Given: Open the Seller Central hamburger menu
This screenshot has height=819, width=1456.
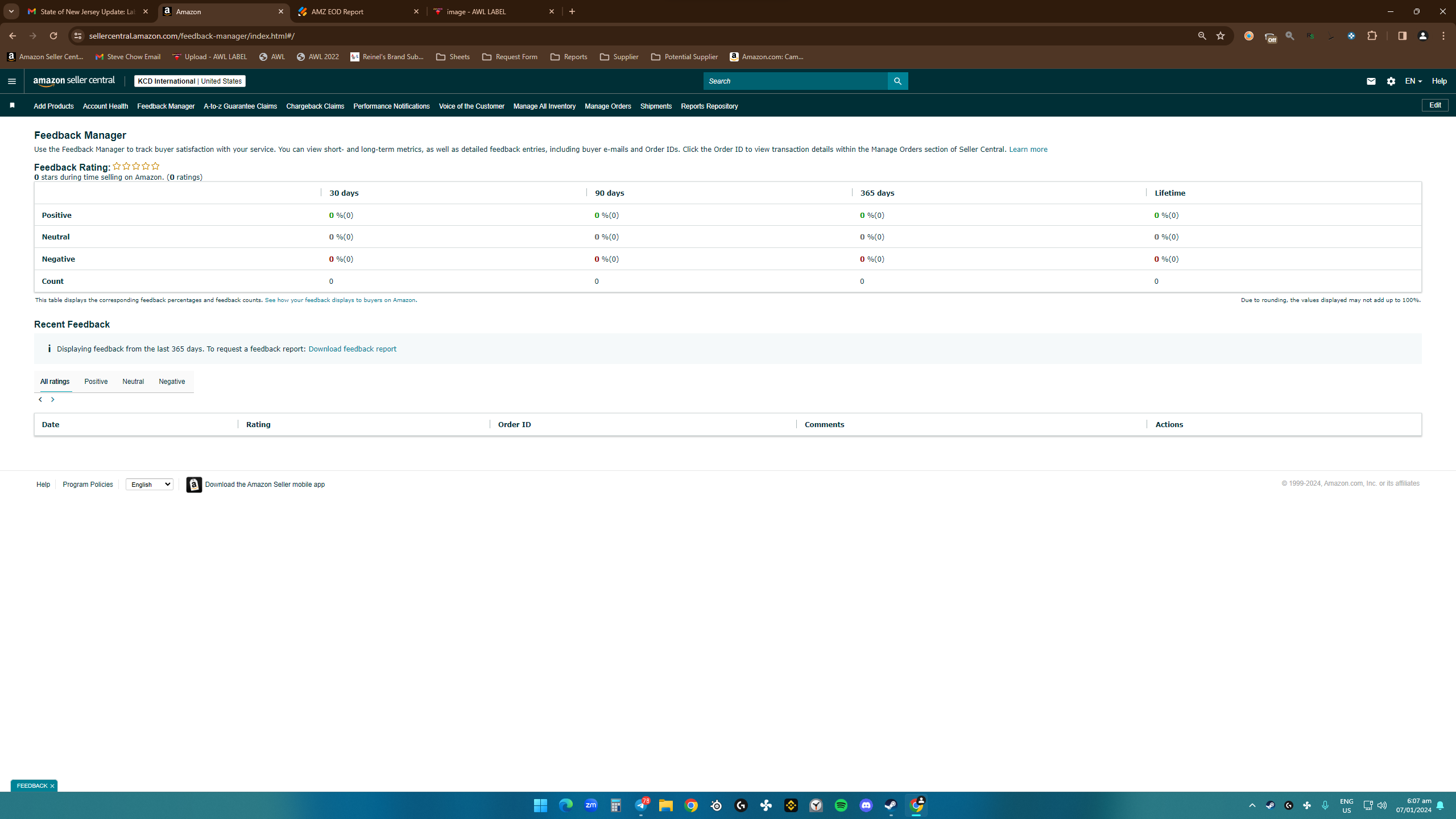Looking at the screenshot, I should click(x=11, y=81).
